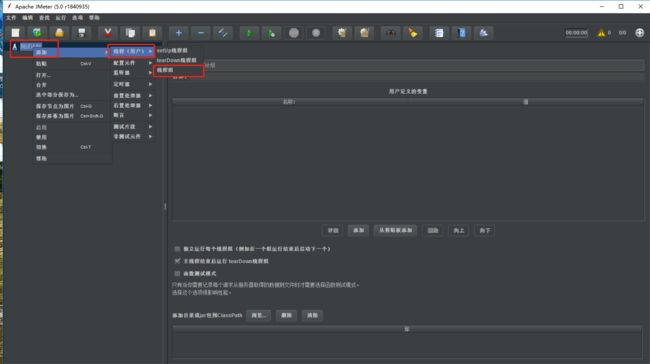This screenshot has height=364, width=650.
Task: Open the 编辑 menu
Action: 28,18
